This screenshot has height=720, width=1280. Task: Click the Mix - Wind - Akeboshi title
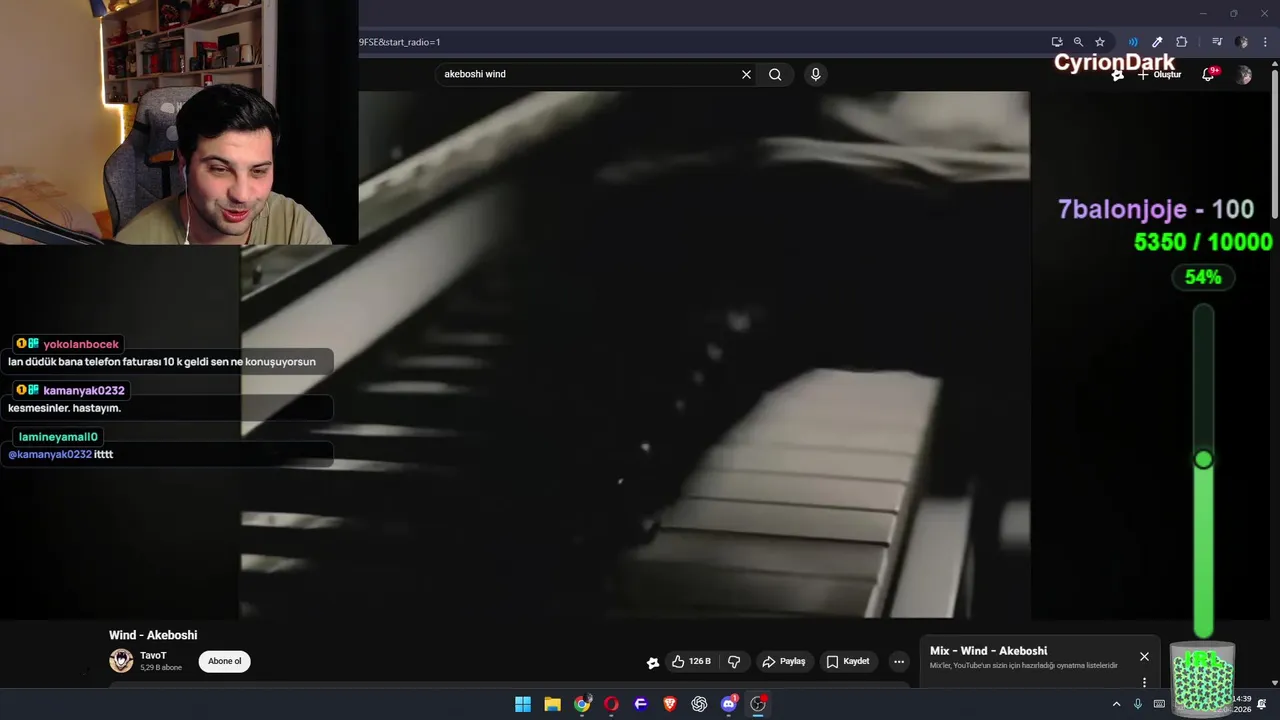pos(988,651)
